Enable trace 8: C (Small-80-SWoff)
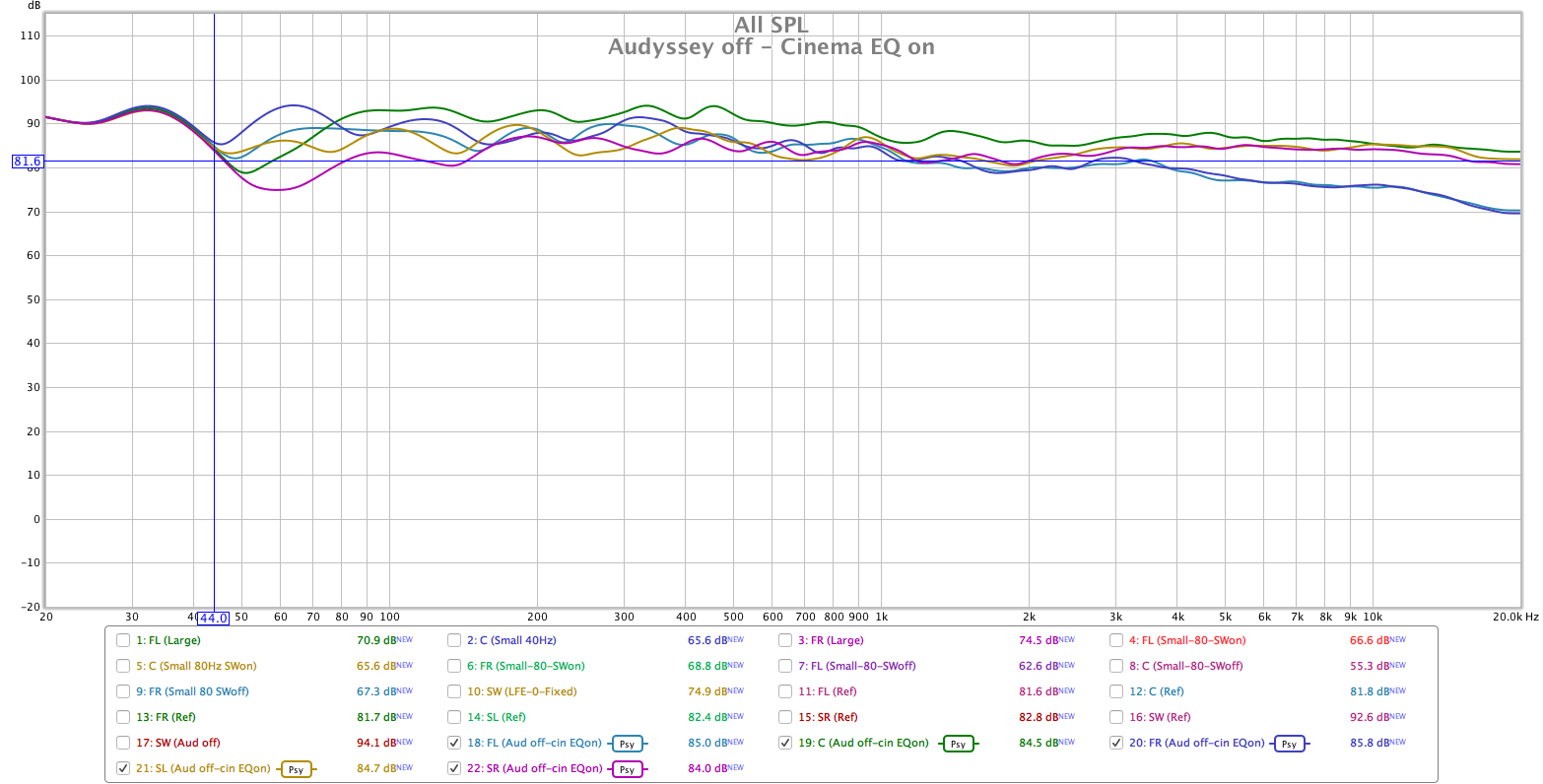The width and height of the screenshot is (1543, 784). tap(1116, 666)
